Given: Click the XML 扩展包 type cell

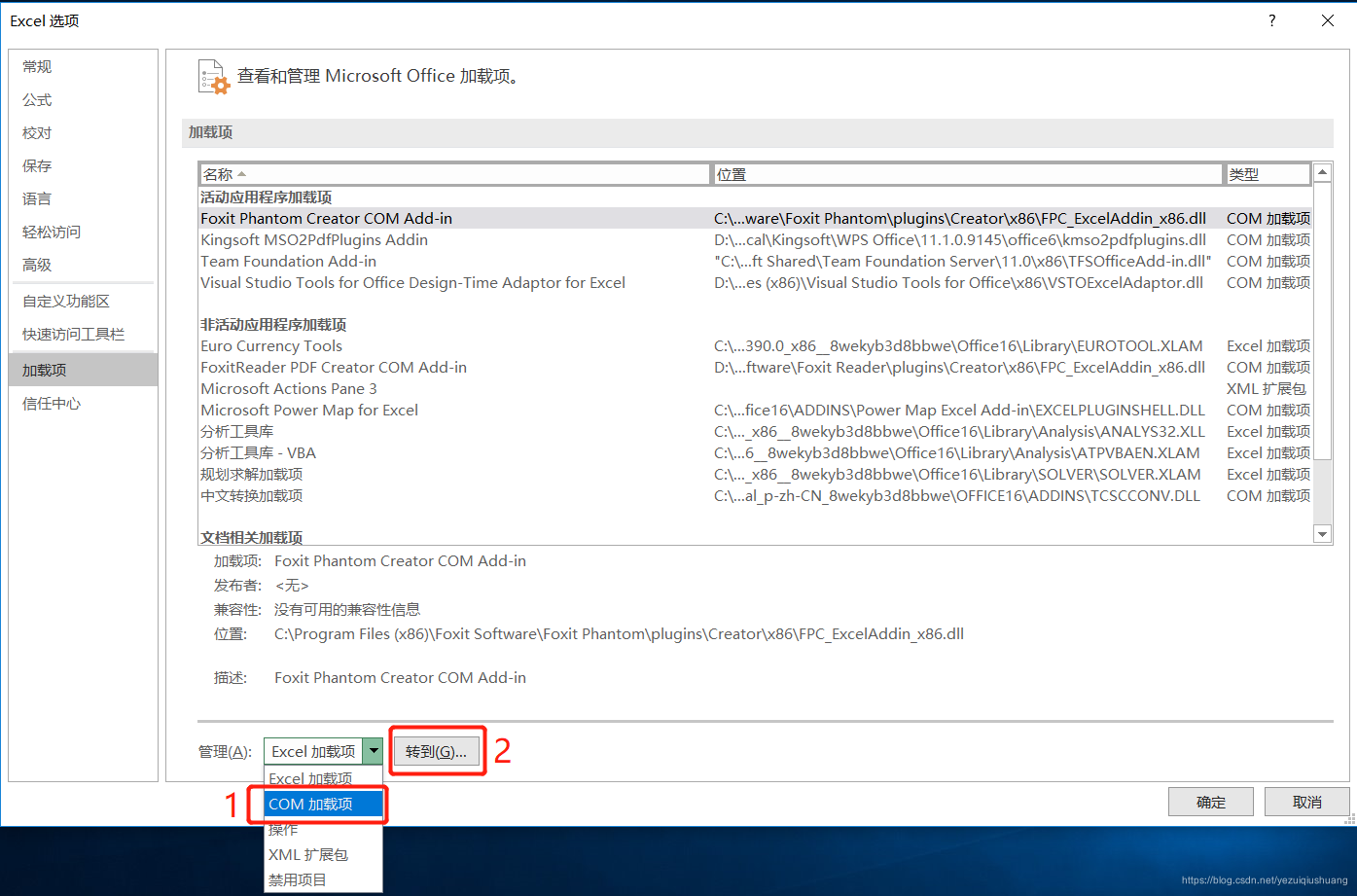Looking at the screenshot, I should (x=1266, y=388).
